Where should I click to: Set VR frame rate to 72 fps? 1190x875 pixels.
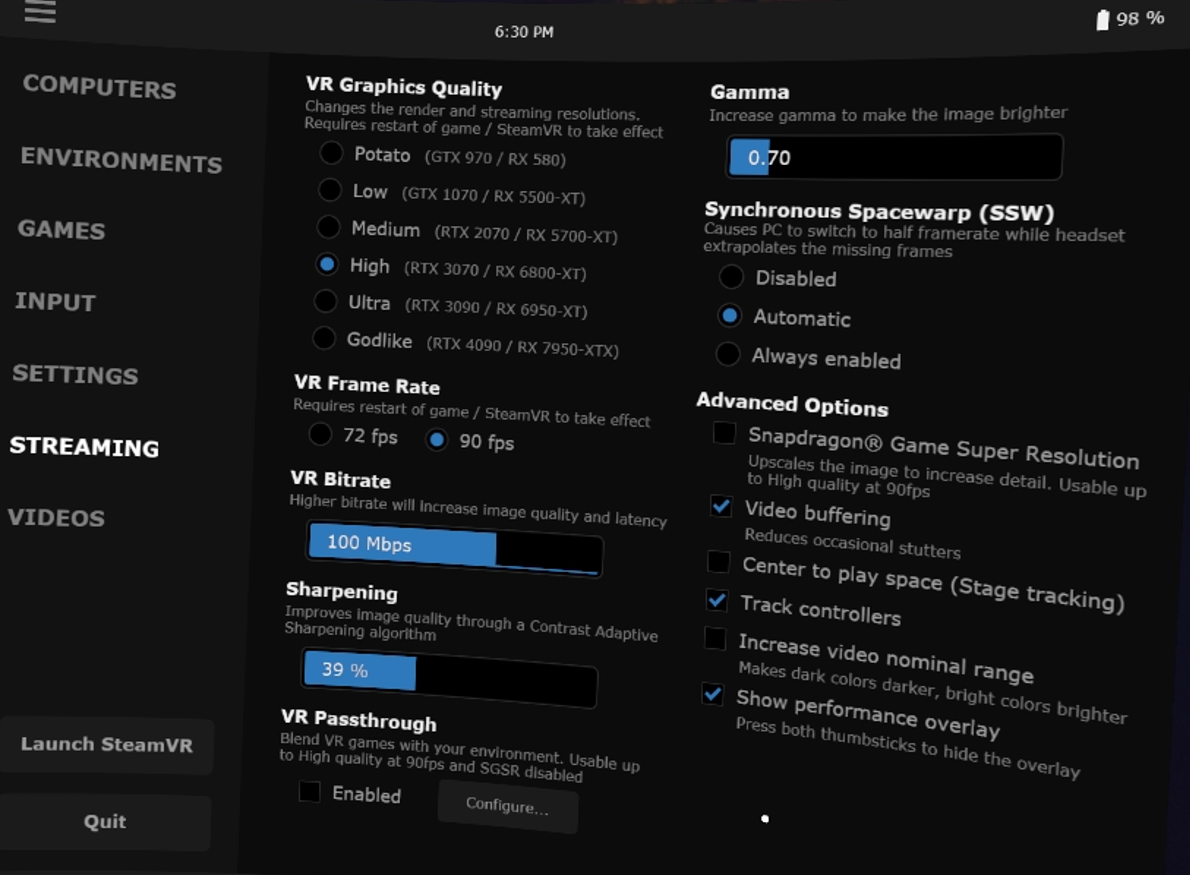(321, 434)
